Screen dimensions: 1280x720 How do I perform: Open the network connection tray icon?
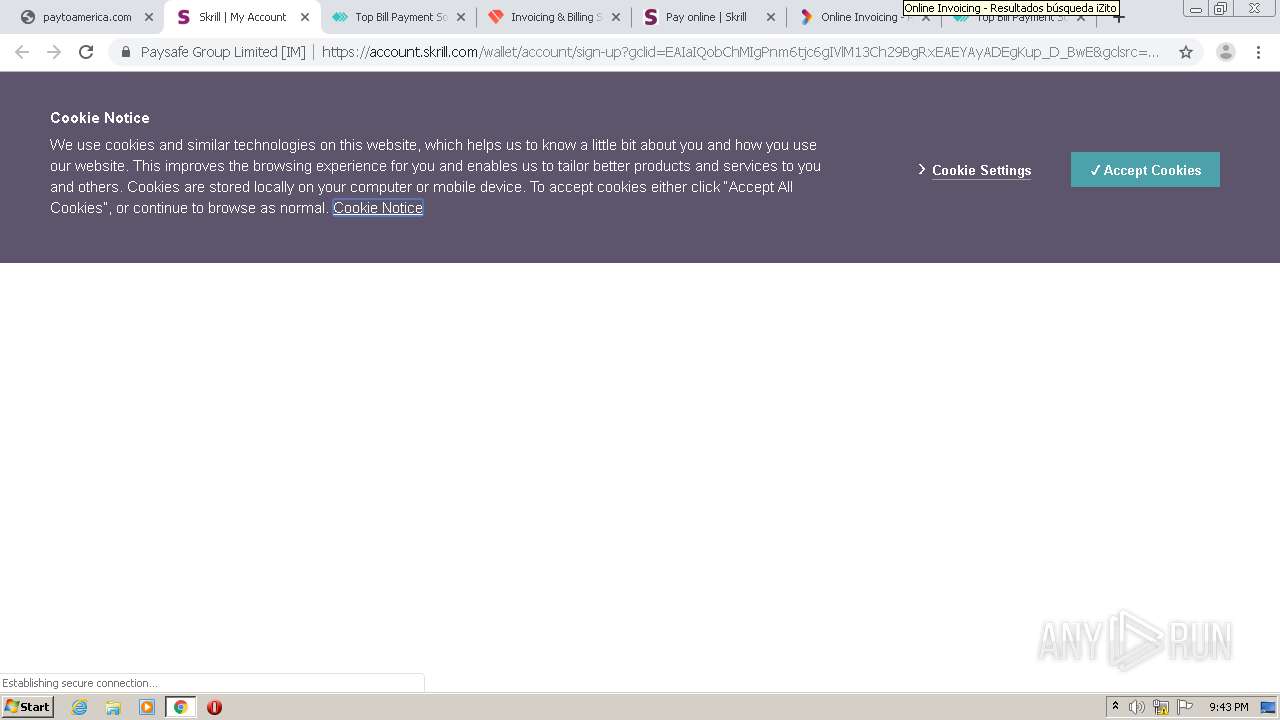pyautogui.click(x=1161, y=707)
